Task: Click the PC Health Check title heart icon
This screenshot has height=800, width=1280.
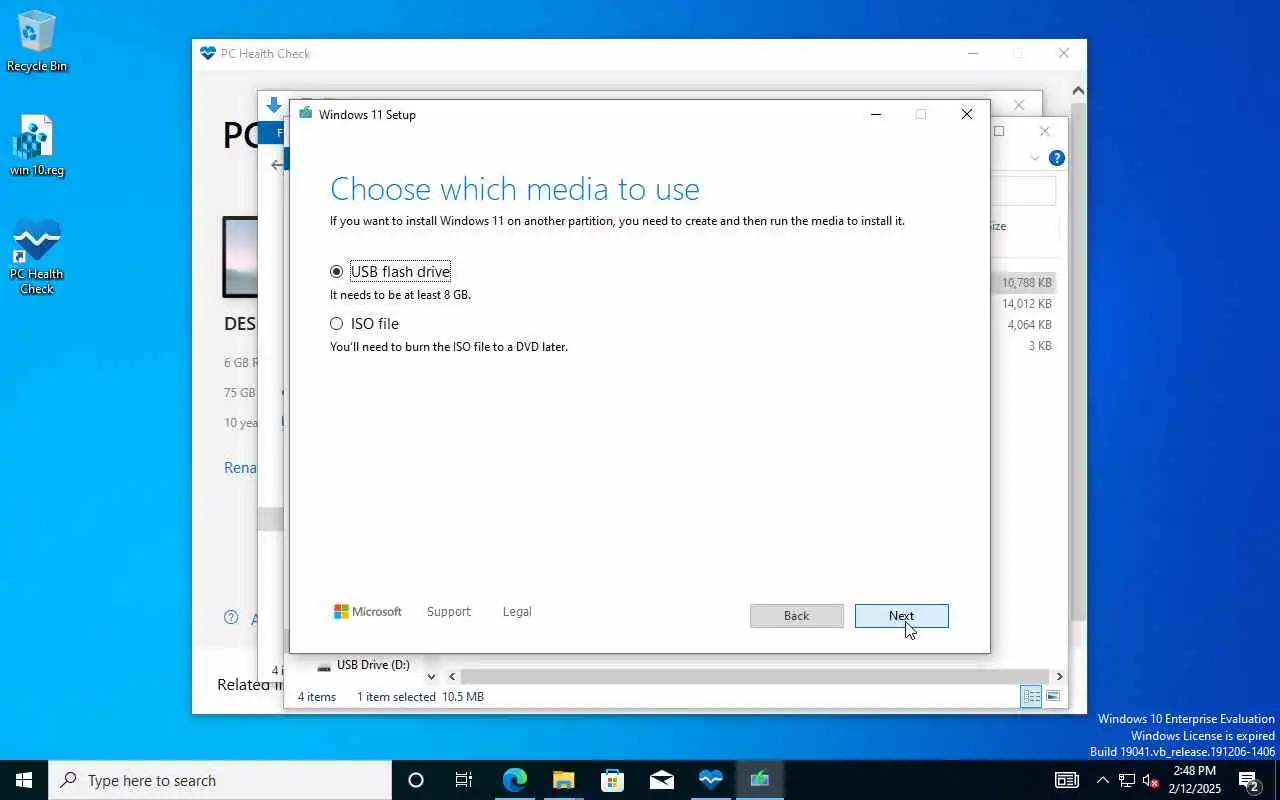Action: coord(208,54)
